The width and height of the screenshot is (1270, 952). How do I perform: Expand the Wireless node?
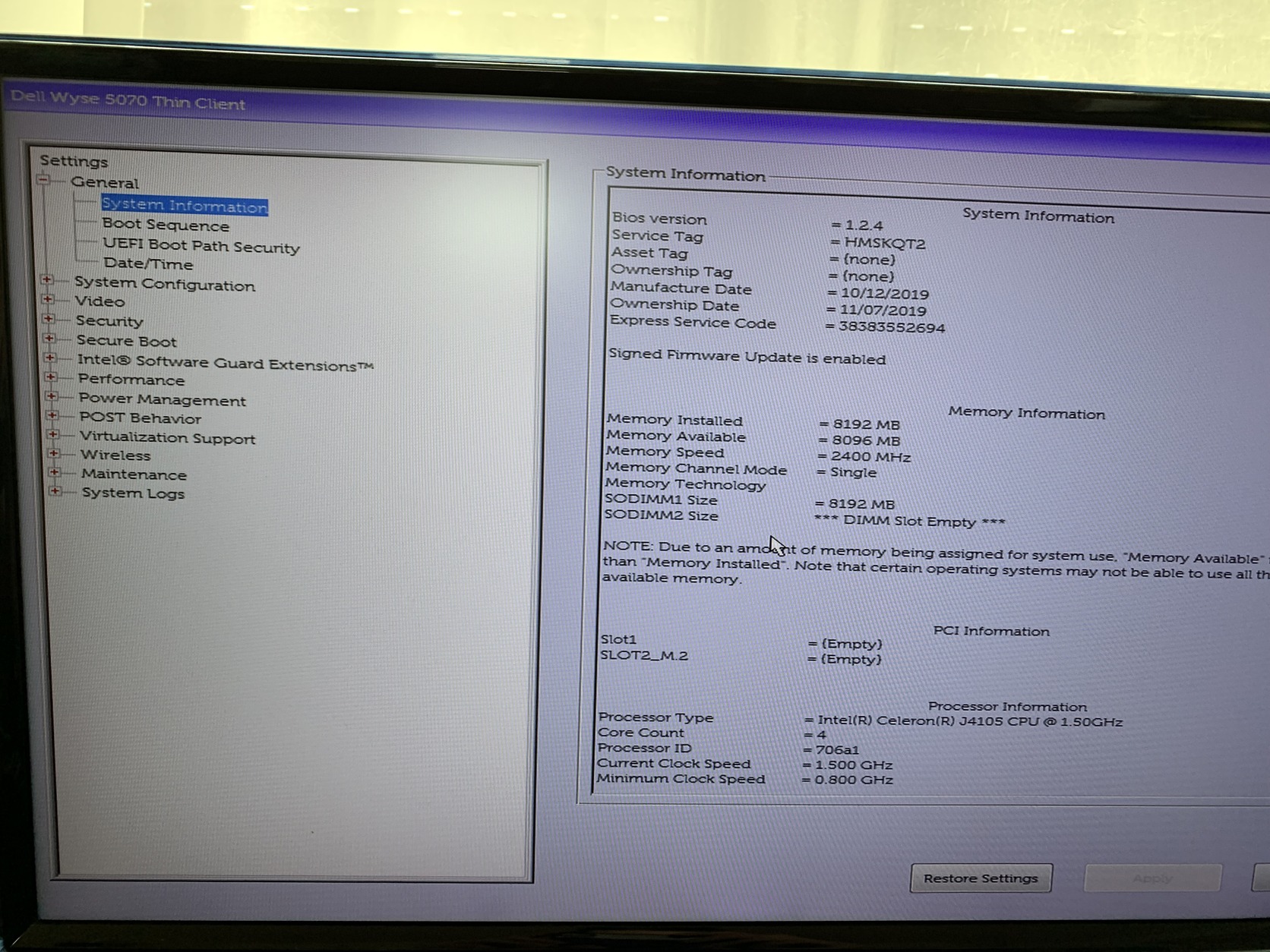point(54,453)
